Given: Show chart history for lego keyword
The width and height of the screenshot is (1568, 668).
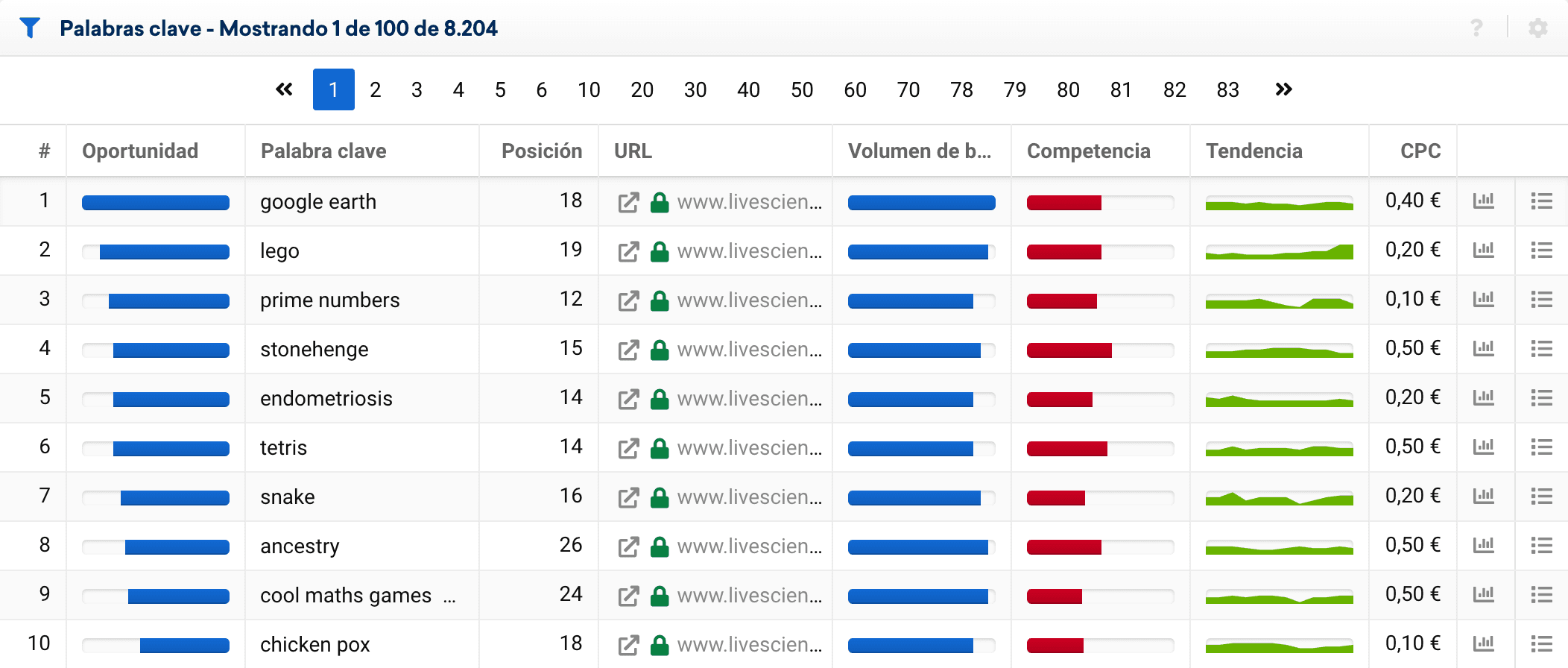Looking at the screenshot, I should click(1483, 250).
